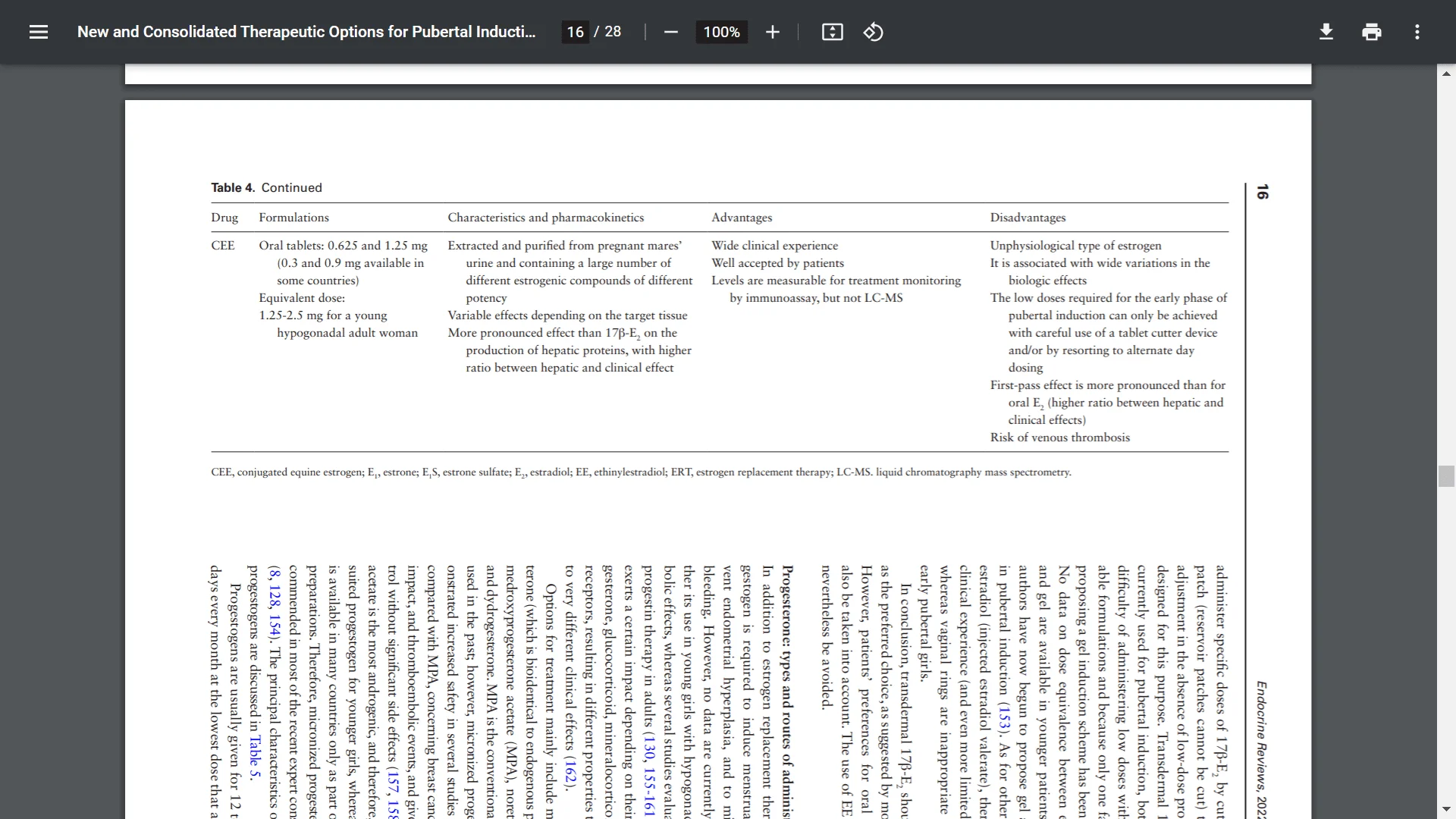The height and width of the screenshot is (819, 1456).
Task: Open the sidebar menu hamburger icon
Action: tap(39, 32)
